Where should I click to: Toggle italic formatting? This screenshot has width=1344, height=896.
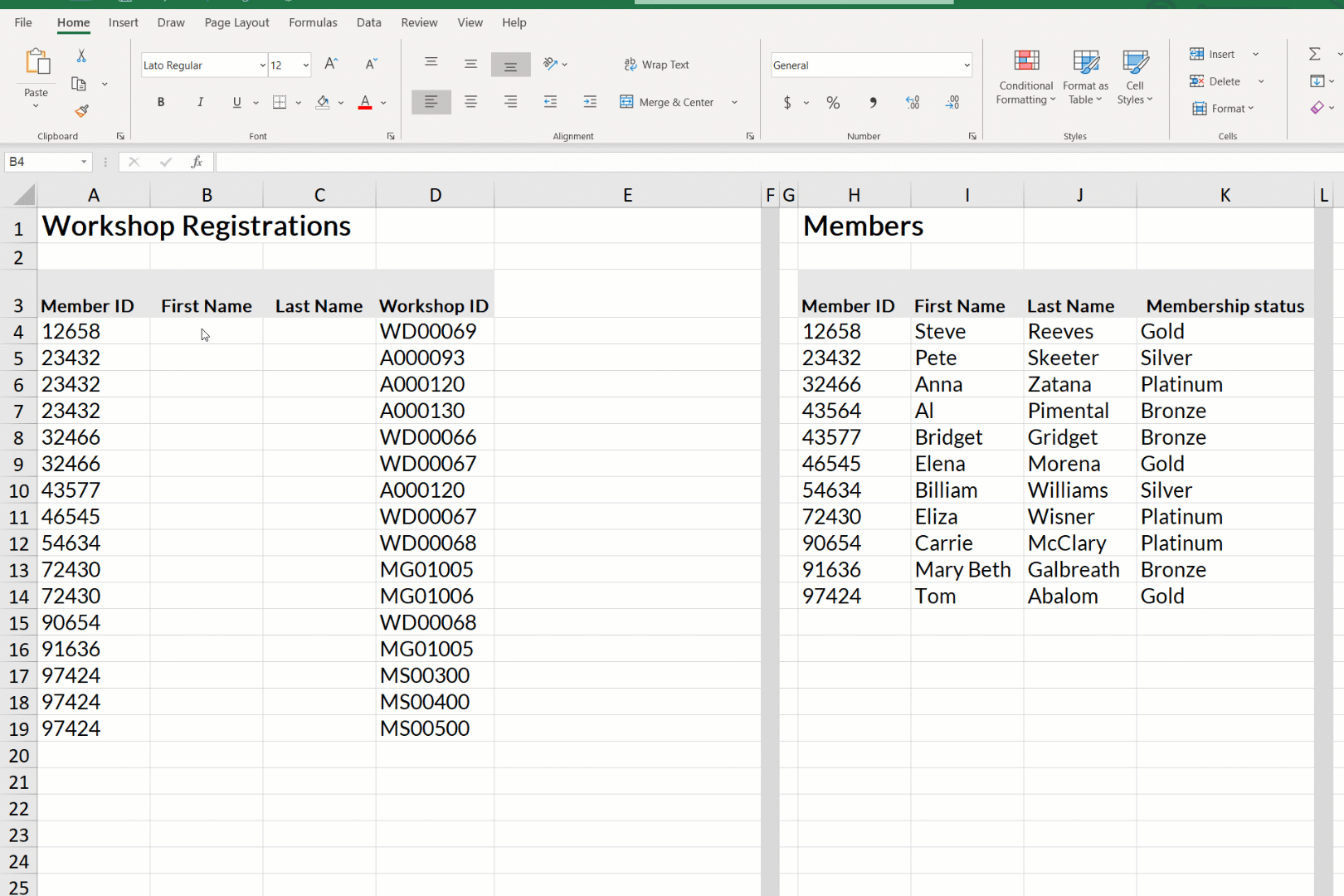tap(200, 102)
